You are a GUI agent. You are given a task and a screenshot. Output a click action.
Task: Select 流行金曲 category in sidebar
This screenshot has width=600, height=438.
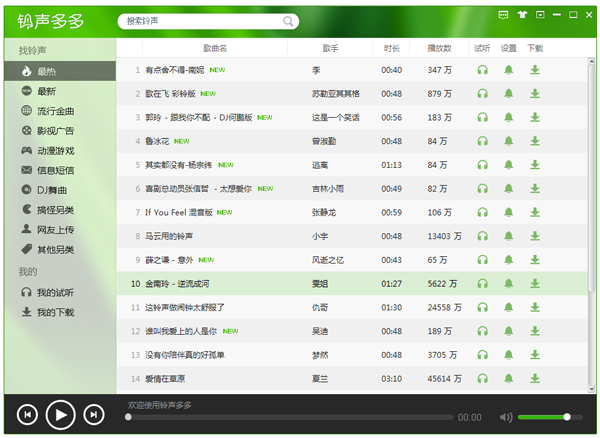[55, 111]
